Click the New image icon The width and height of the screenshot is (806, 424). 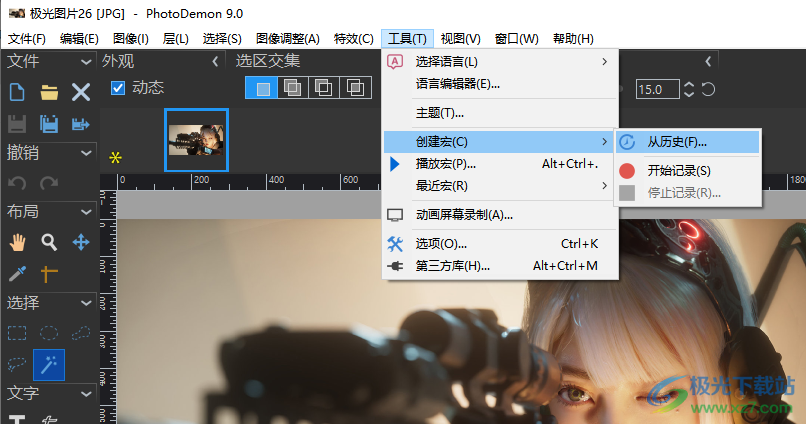17,93
